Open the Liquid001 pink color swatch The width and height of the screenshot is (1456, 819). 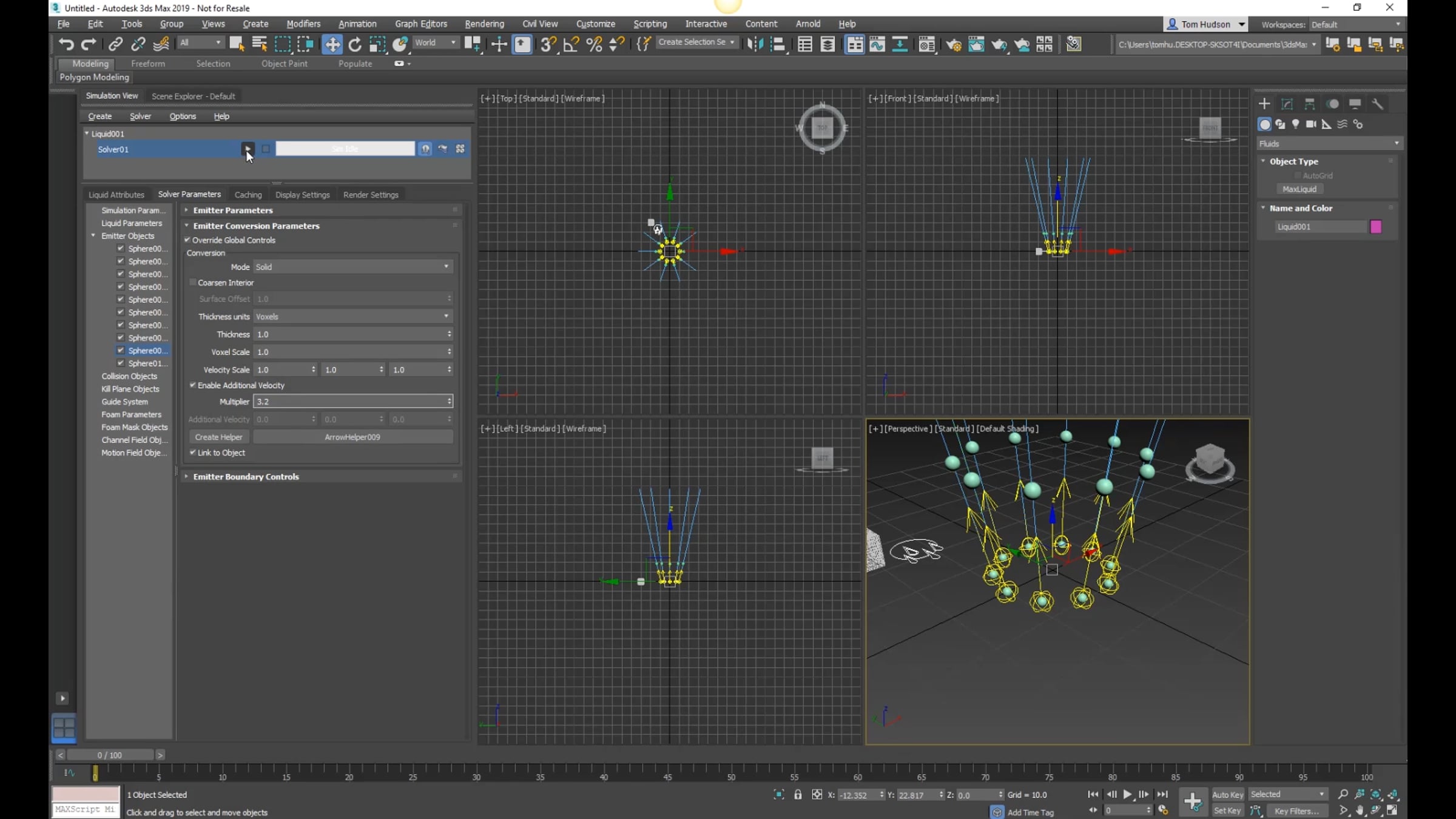1375,227
